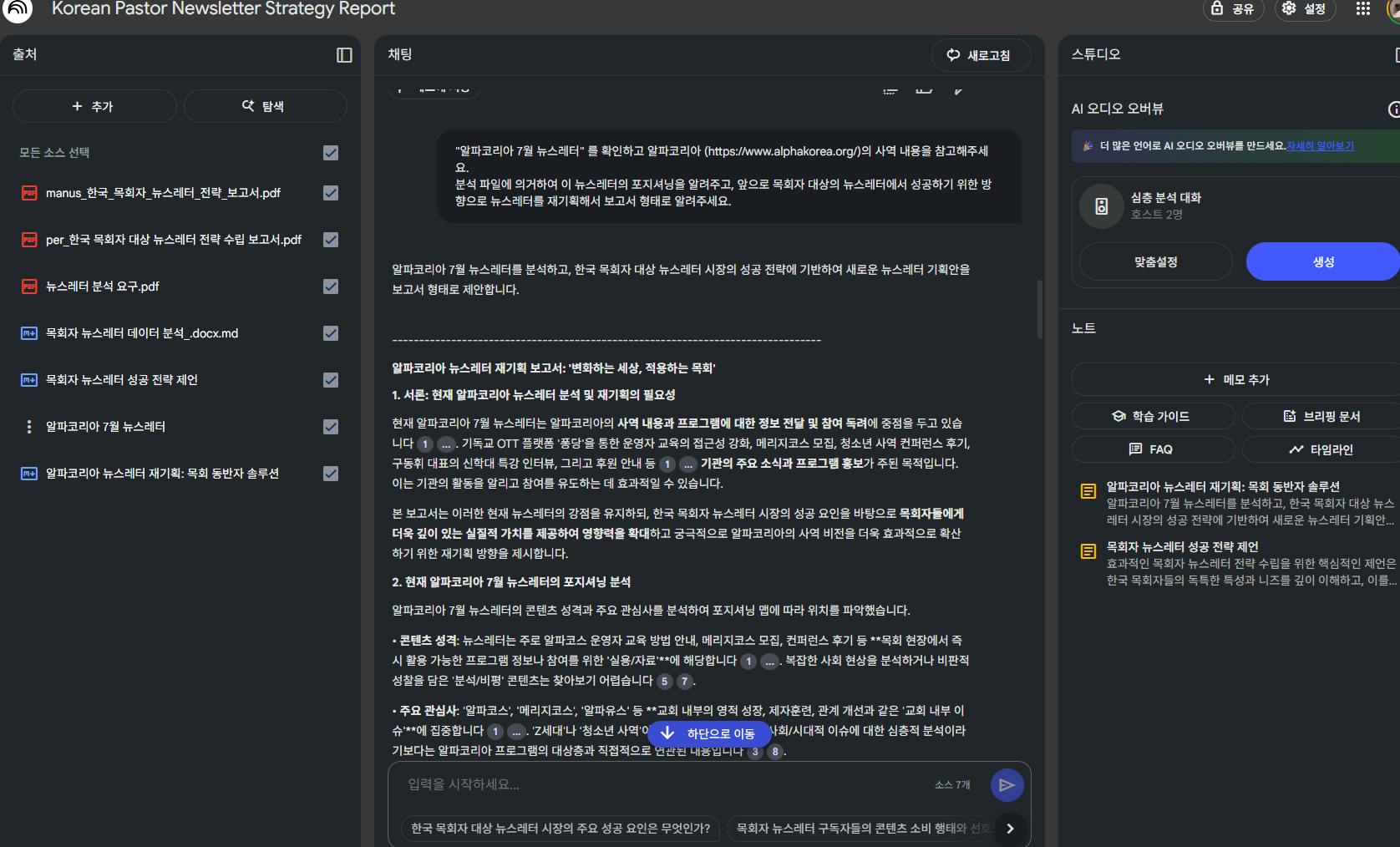
Task: Generate a FAQ document
Action: click(x=1153, y=449)
